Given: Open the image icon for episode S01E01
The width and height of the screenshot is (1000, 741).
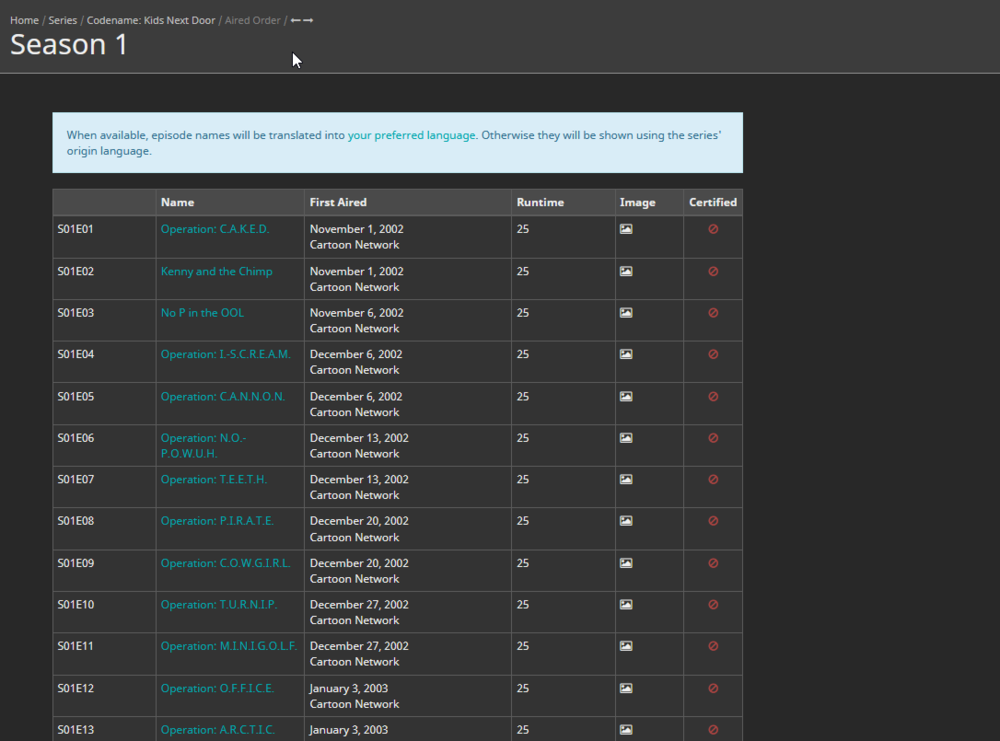Looking at the screenshot, I should [x=626, y=229].
